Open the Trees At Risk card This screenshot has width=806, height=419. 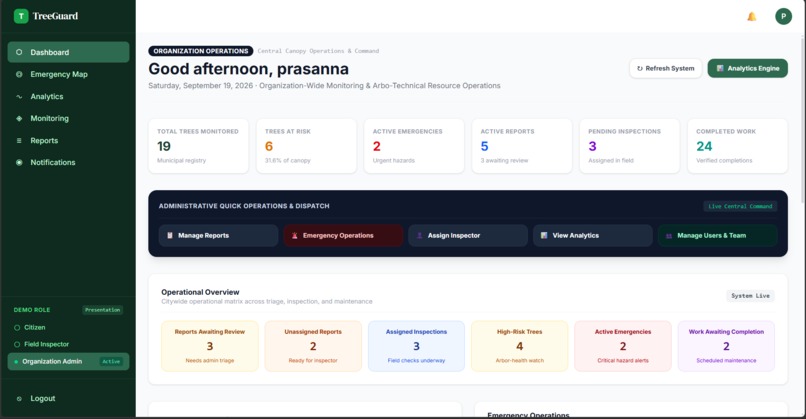(x=306, y=146)
